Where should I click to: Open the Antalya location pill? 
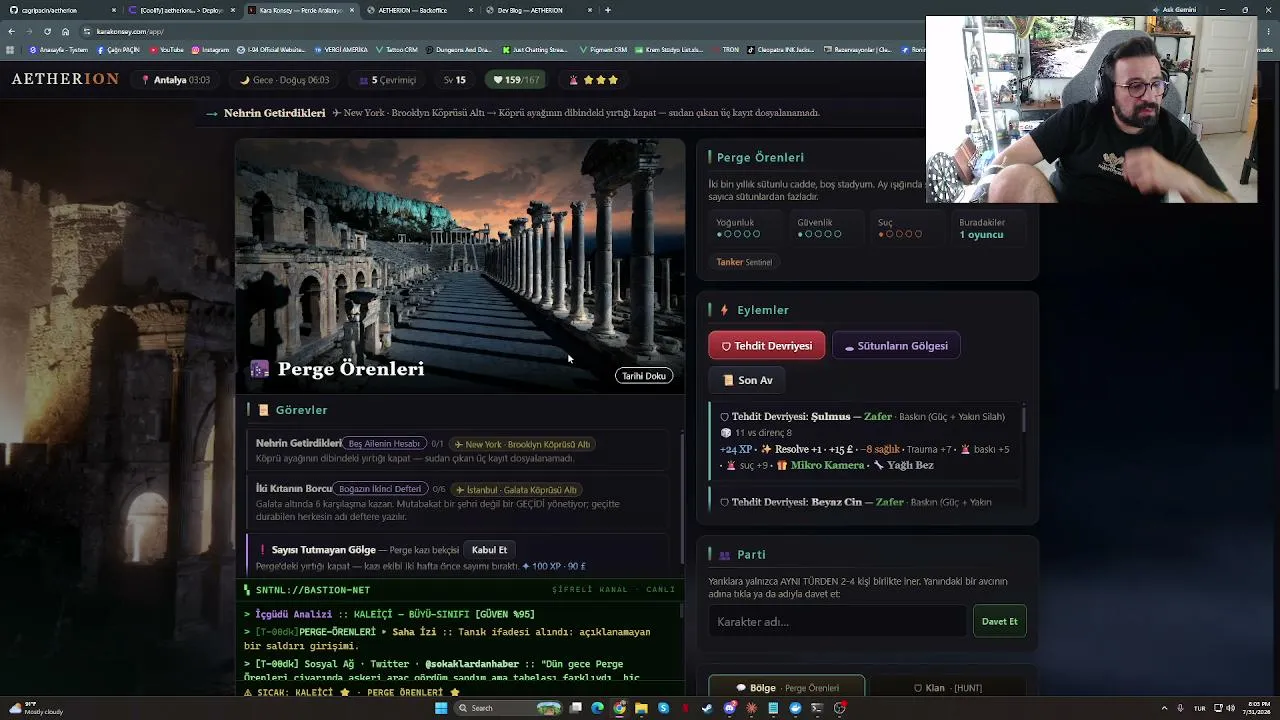175,80
